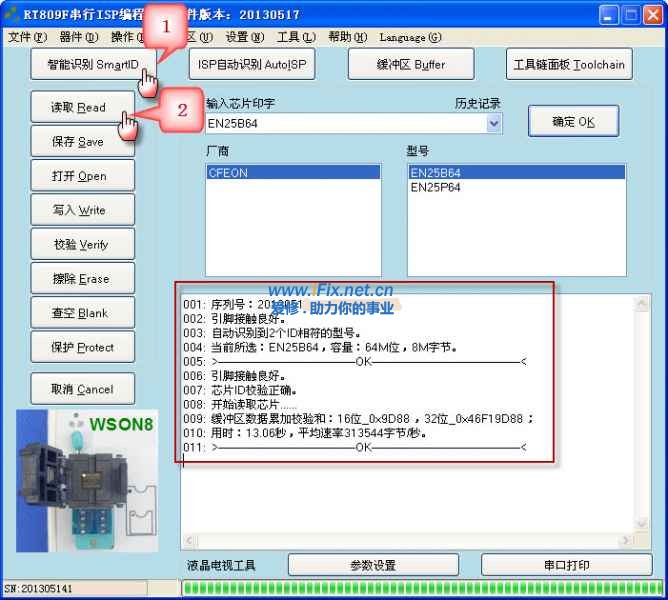
Task: Click log line 003 自动识别到2个ID
Action: 272,333
